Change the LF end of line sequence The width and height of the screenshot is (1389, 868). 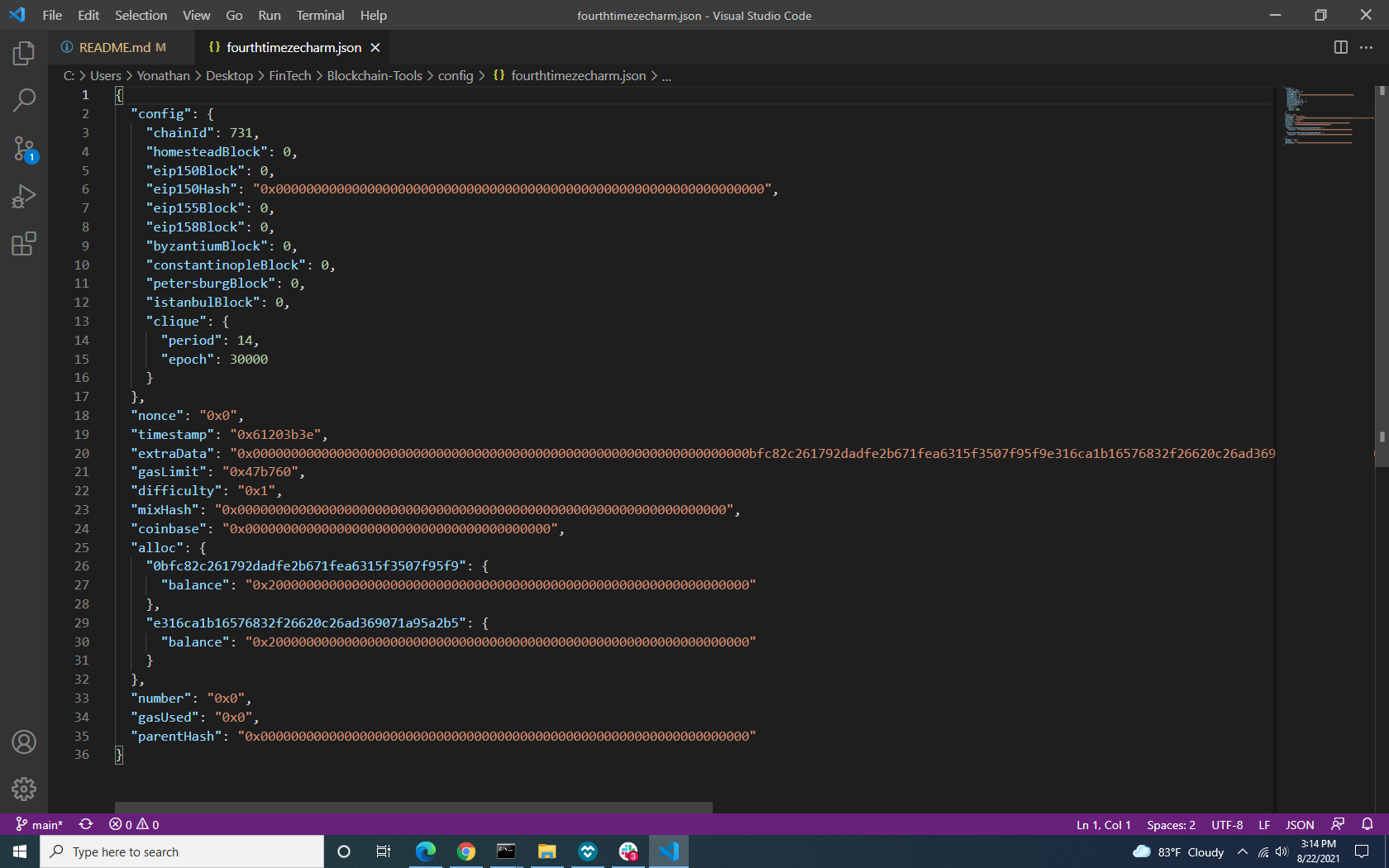(x=1264, y=825)
